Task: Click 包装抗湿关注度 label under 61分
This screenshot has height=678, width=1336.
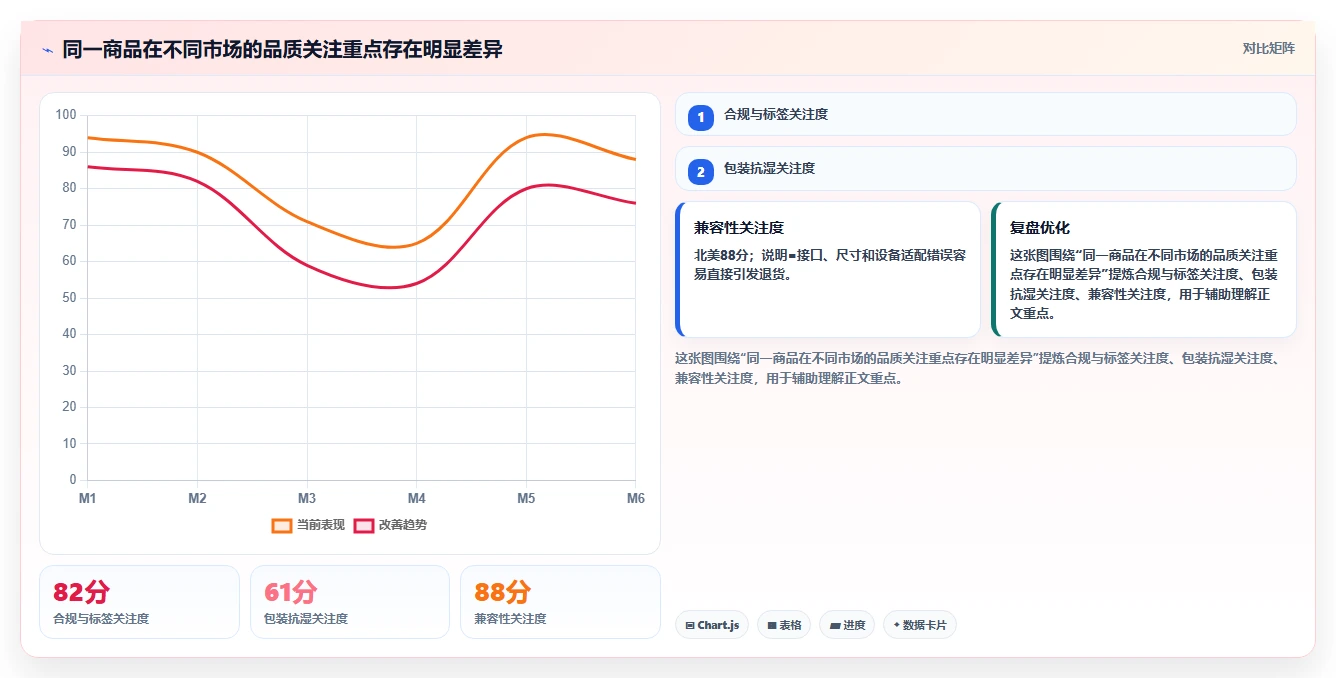Action: [x=306, y=619]
